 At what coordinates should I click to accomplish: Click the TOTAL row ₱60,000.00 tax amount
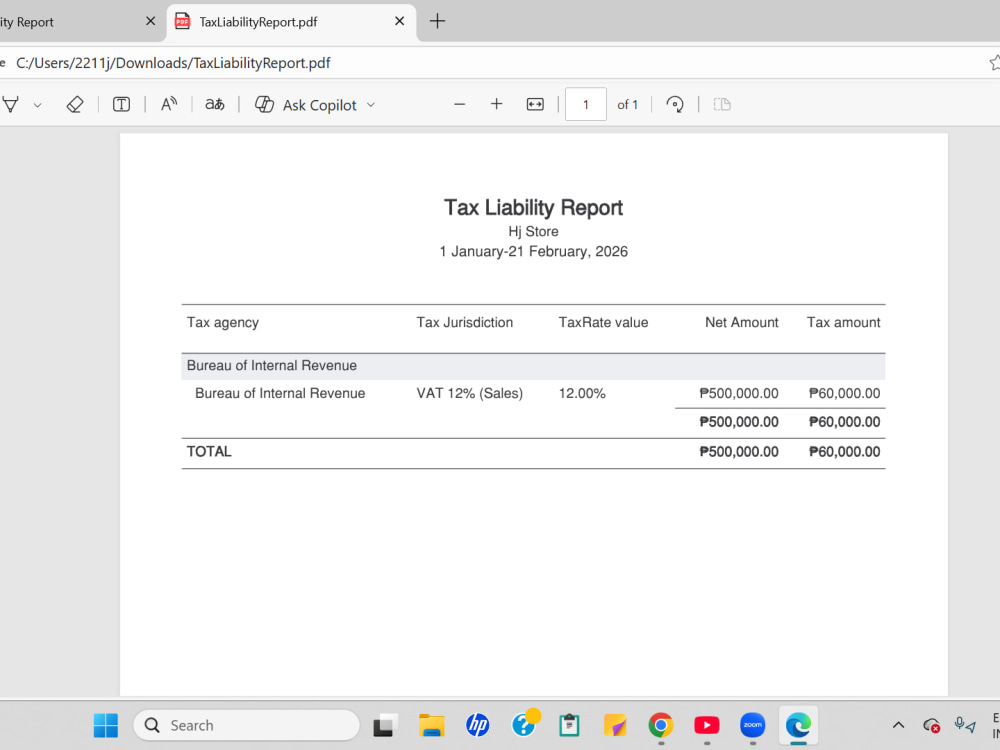point(844,452)
